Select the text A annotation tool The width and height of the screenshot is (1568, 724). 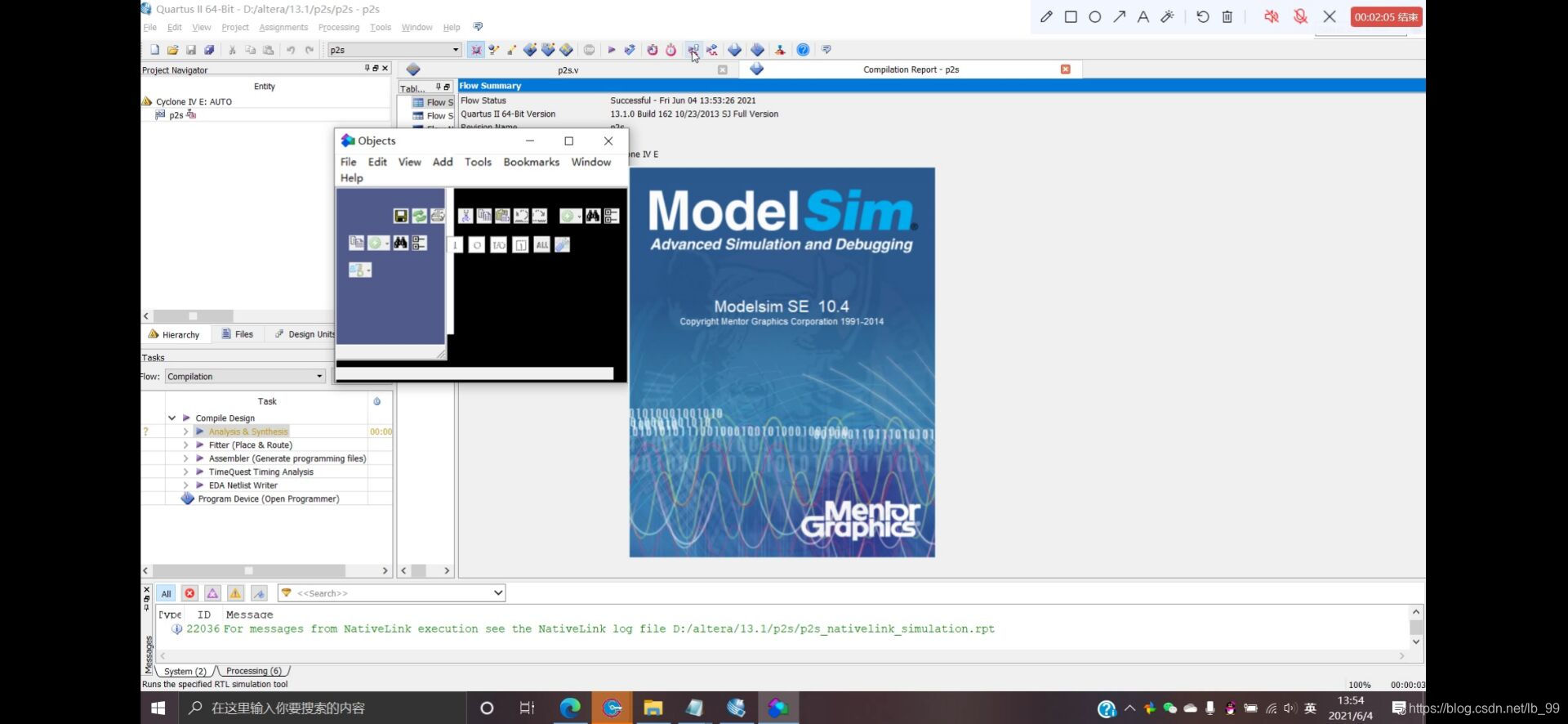(1143, 16)
